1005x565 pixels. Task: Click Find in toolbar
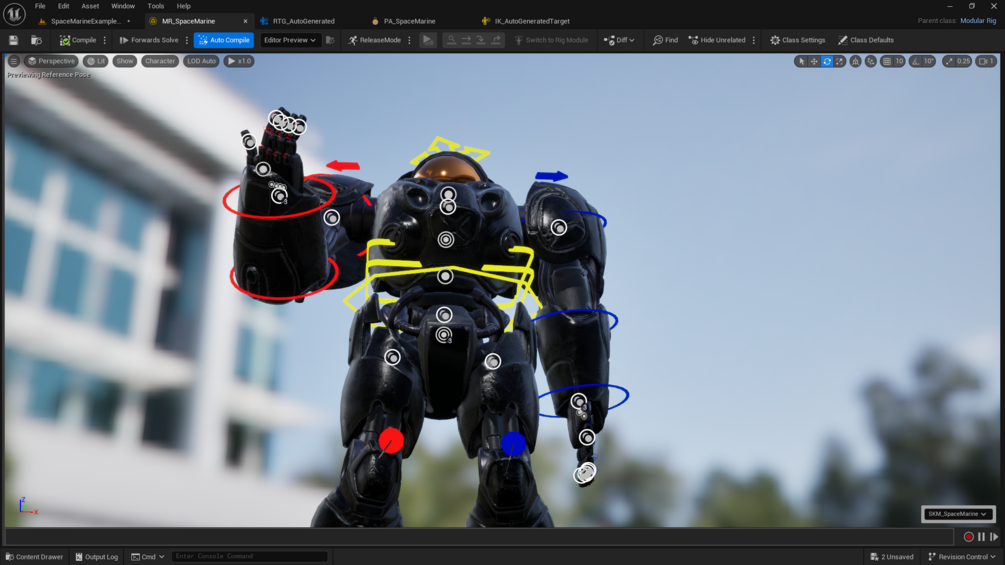tap(665, 40)
